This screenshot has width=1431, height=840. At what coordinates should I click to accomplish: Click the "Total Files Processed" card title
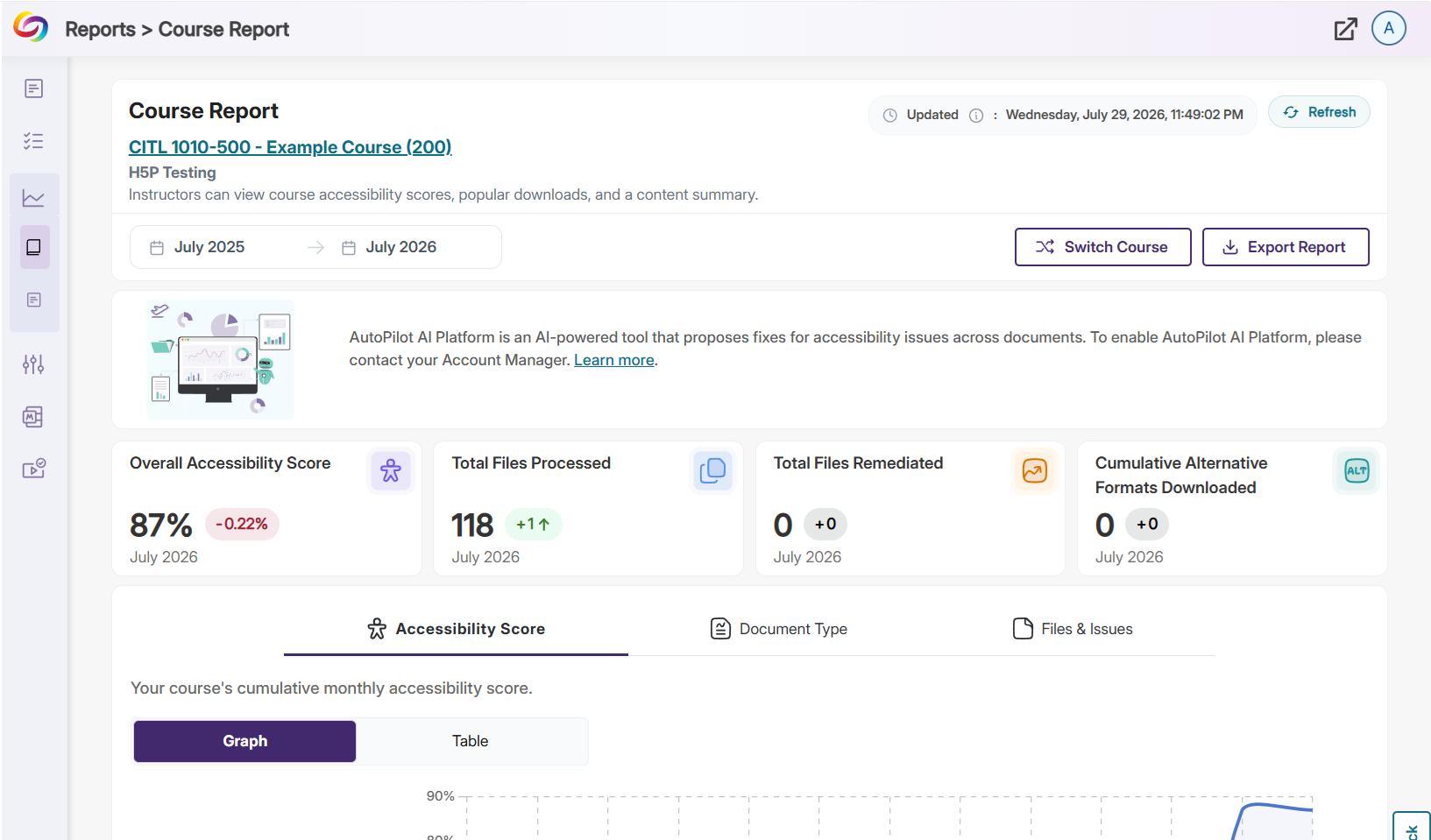(x=531, y=463)
